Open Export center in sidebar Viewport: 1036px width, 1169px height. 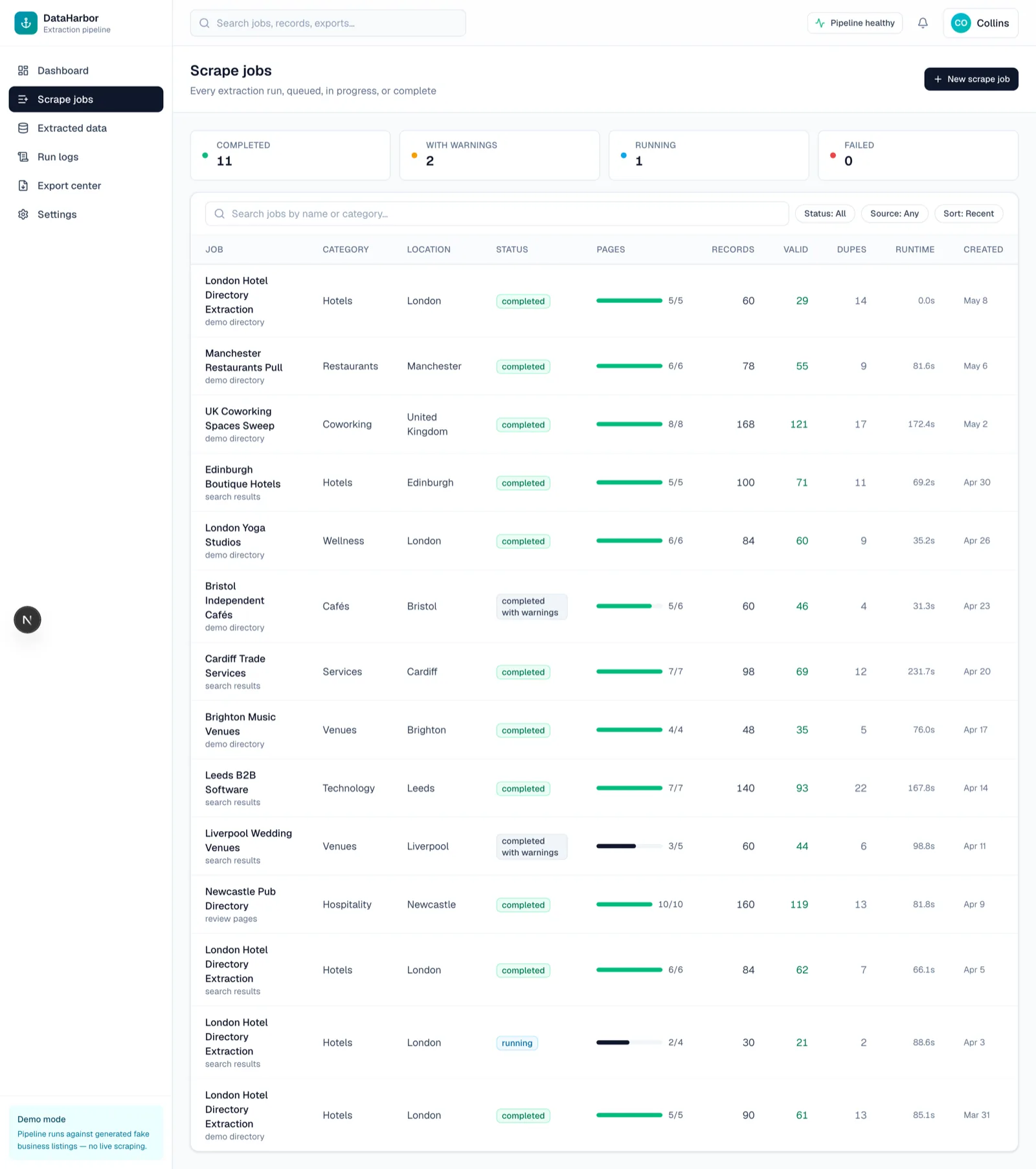point(86,186)
